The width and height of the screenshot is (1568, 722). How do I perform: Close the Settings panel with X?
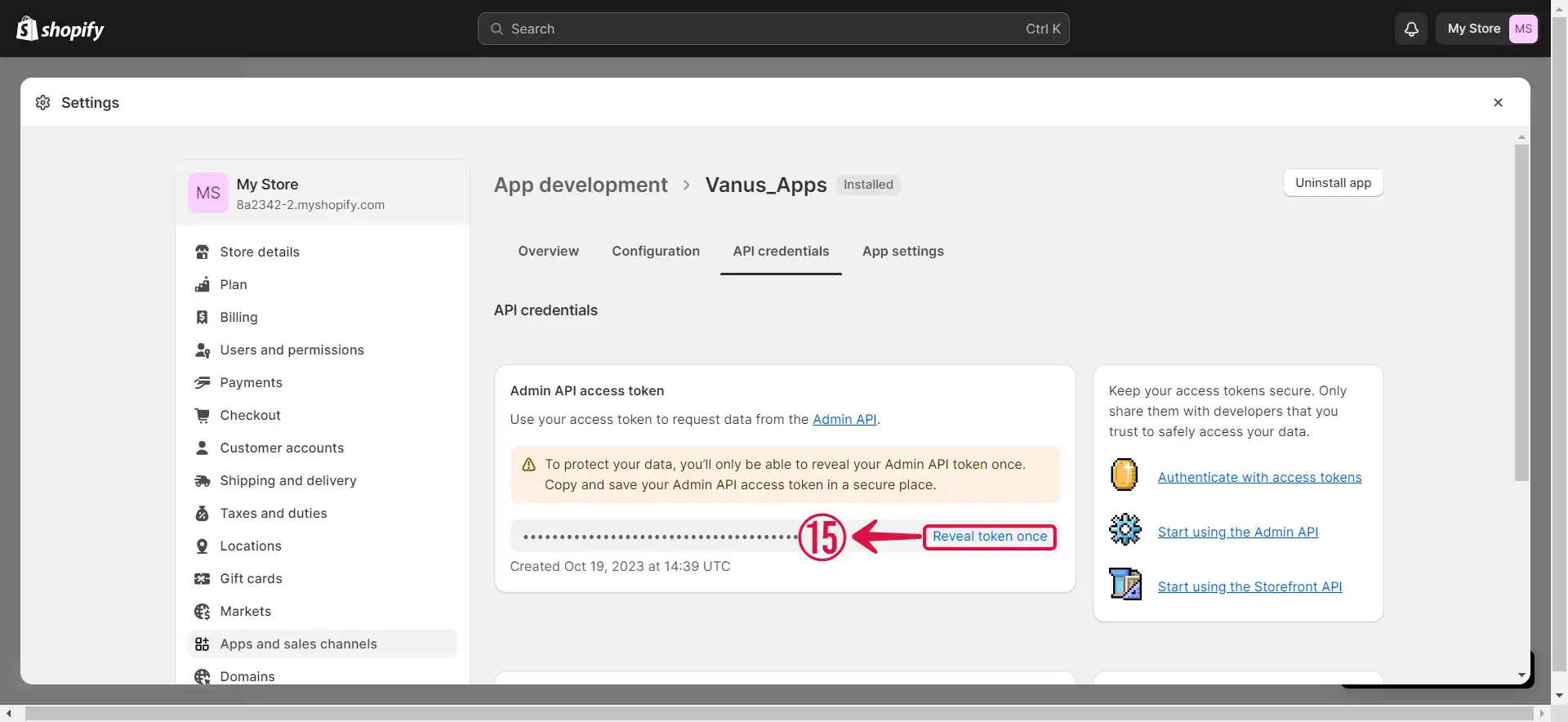(1498, 102)
